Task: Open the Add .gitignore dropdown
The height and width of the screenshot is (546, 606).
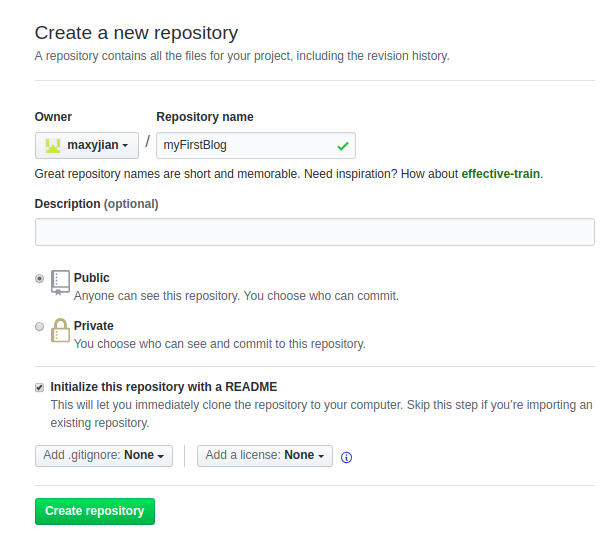Action: [104, 456]
